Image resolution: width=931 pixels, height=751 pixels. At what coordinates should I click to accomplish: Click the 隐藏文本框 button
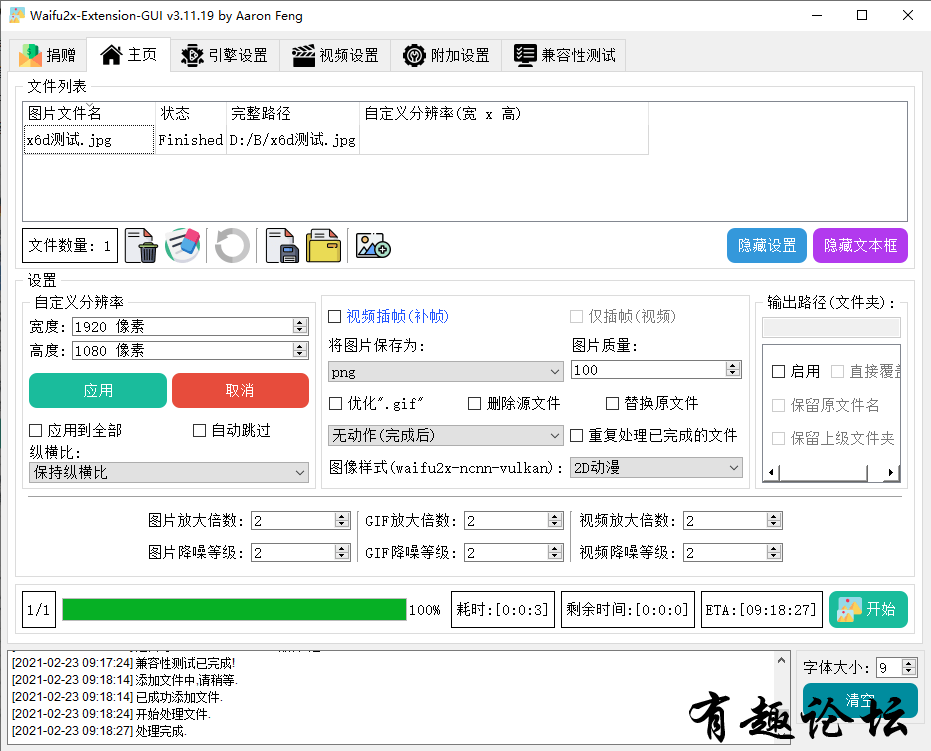[860, 245]
